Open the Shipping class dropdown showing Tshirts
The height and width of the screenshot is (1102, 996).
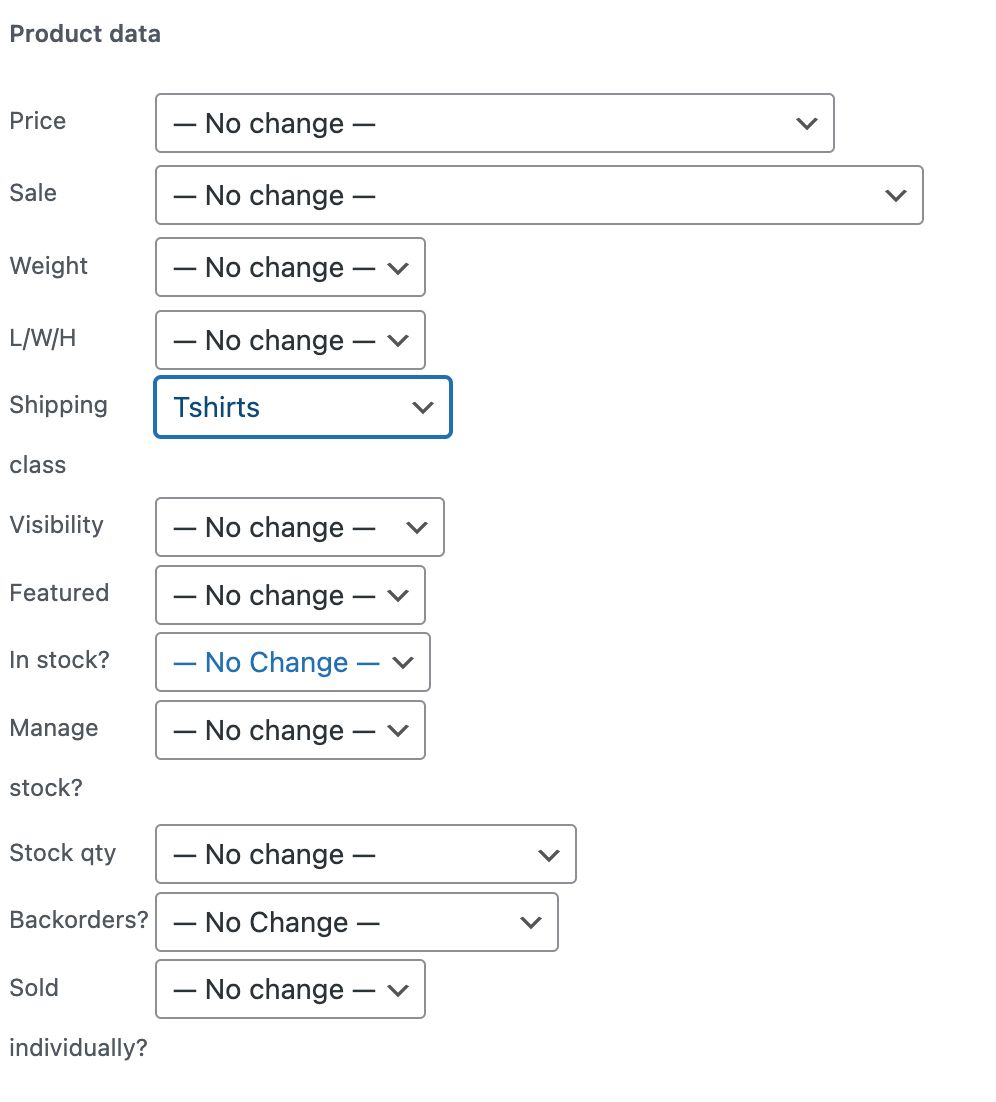[302, 407]
